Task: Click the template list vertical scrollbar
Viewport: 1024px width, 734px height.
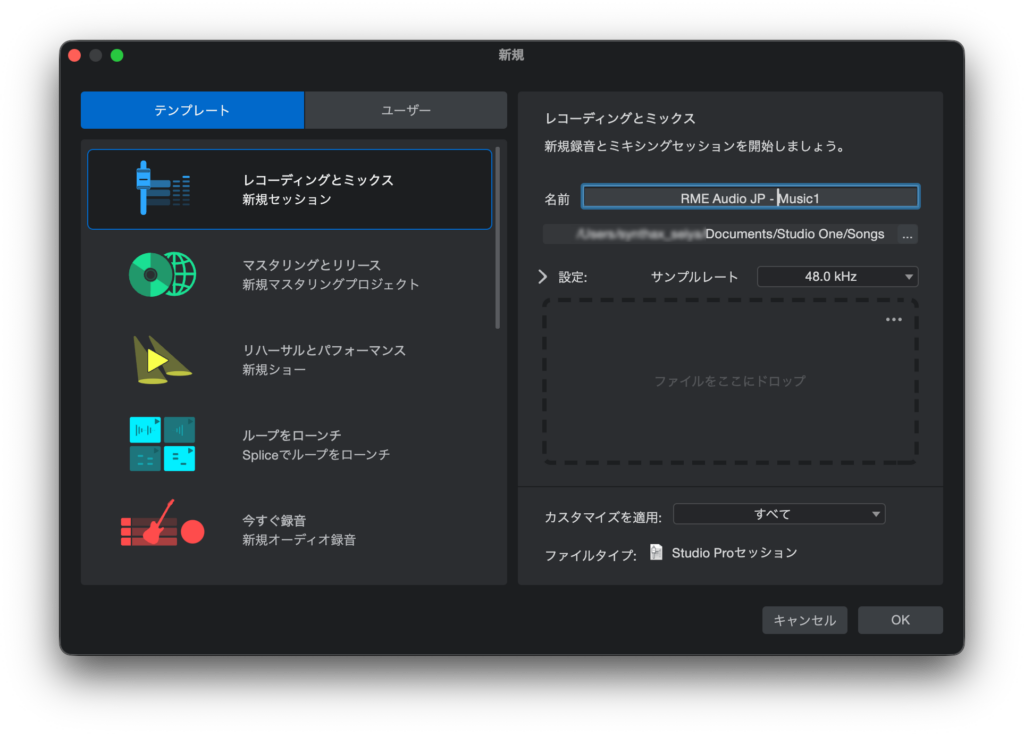Action: point(498,240)
